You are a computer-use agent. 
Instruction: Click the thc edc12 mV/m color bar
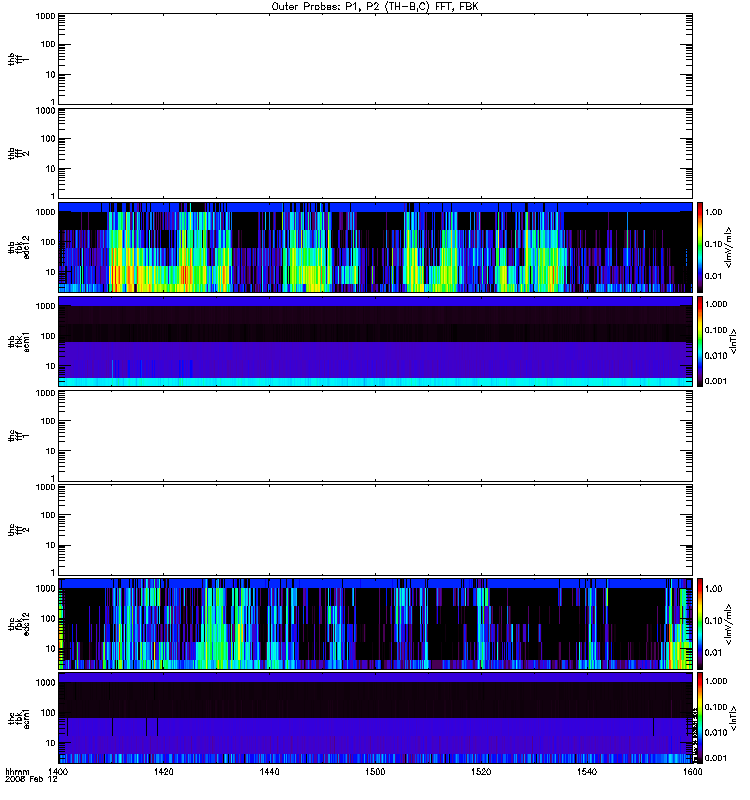point(700,624)
